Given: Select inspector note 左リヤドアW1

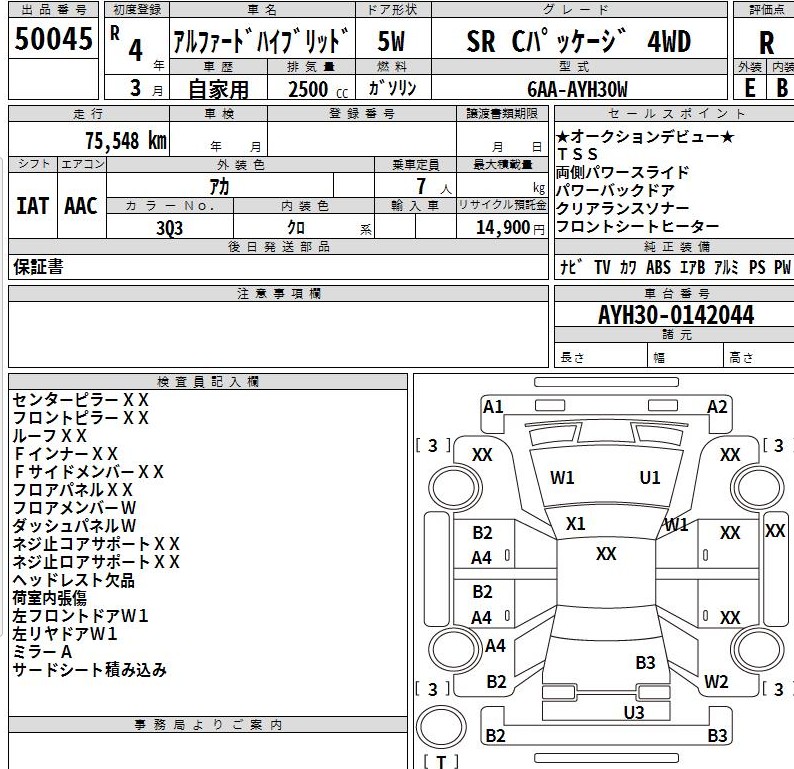Looking at the screenshot, I should click(x=65, y=633).
